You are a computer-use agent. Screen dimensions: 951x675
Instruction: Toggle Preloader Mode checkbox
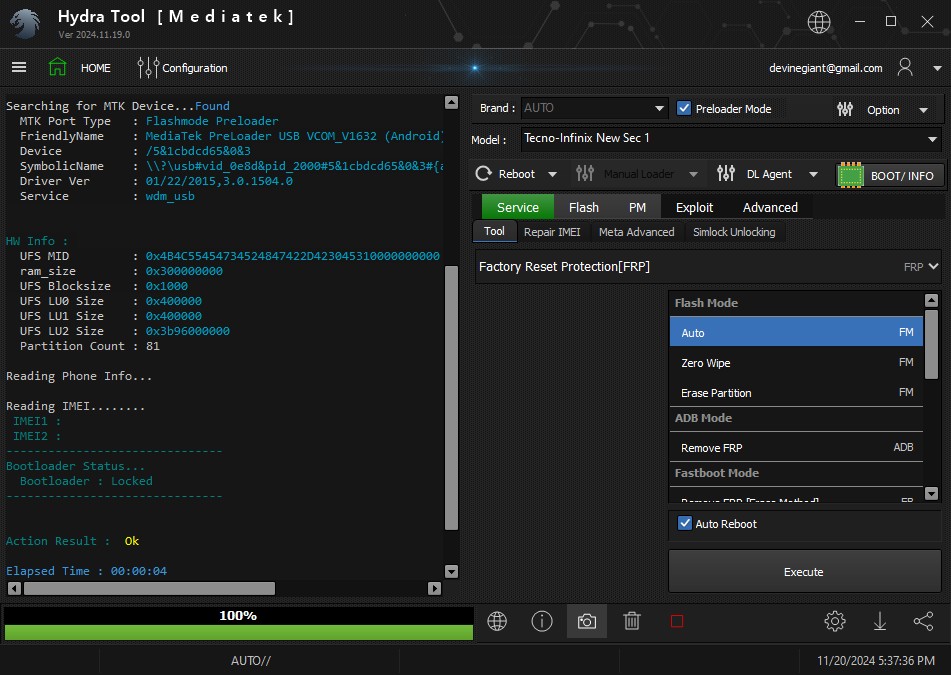[x=684, y=109]
